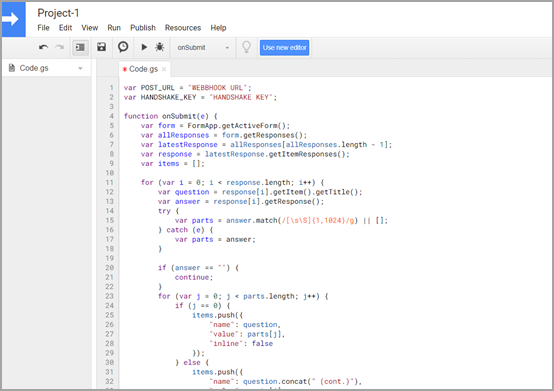Screen dimensions: 554x391
Task: Click question.concat(" (cont.)") on line 32
Action: (x=300, y=381)
